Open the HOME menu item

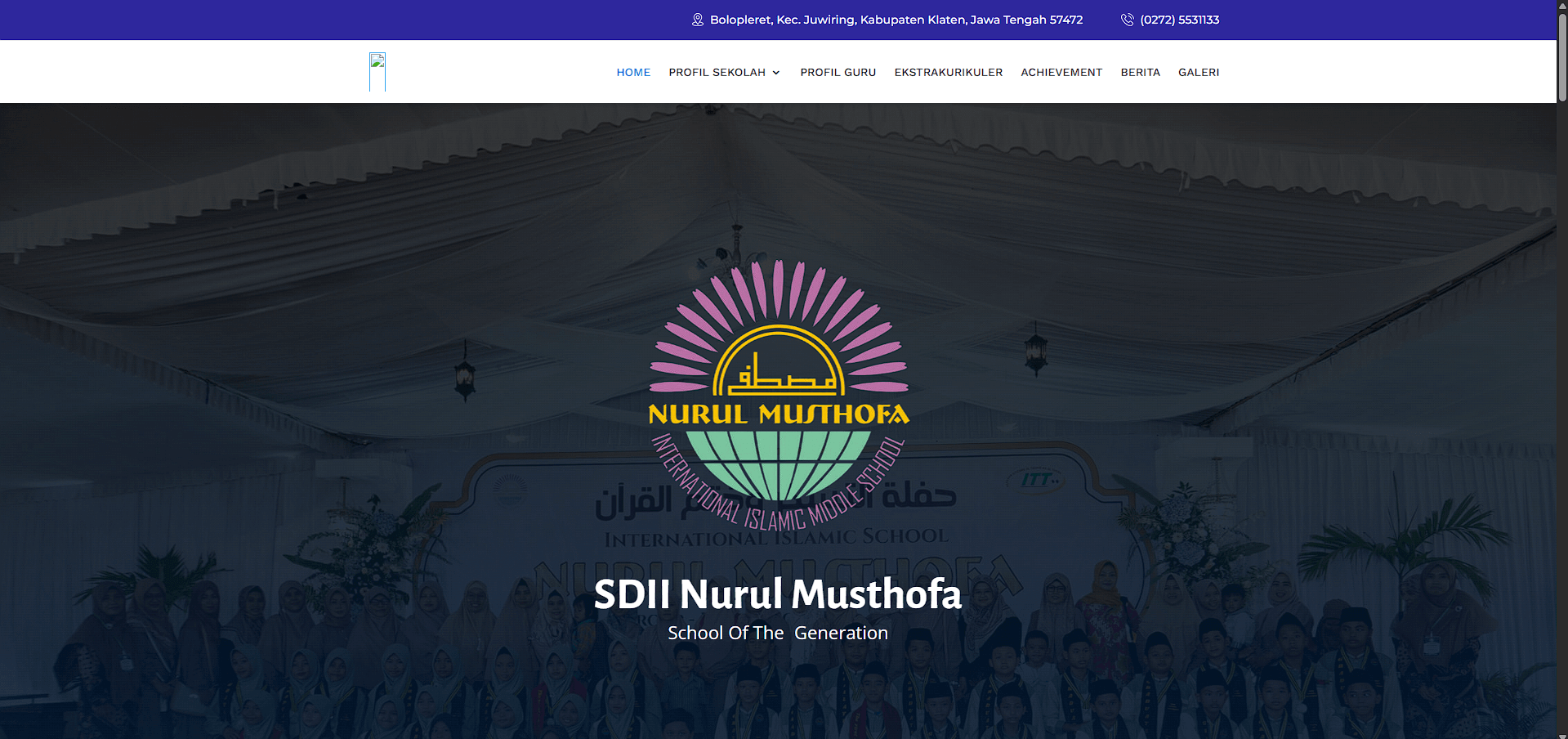pyautogui.click(x=633, y=73)
